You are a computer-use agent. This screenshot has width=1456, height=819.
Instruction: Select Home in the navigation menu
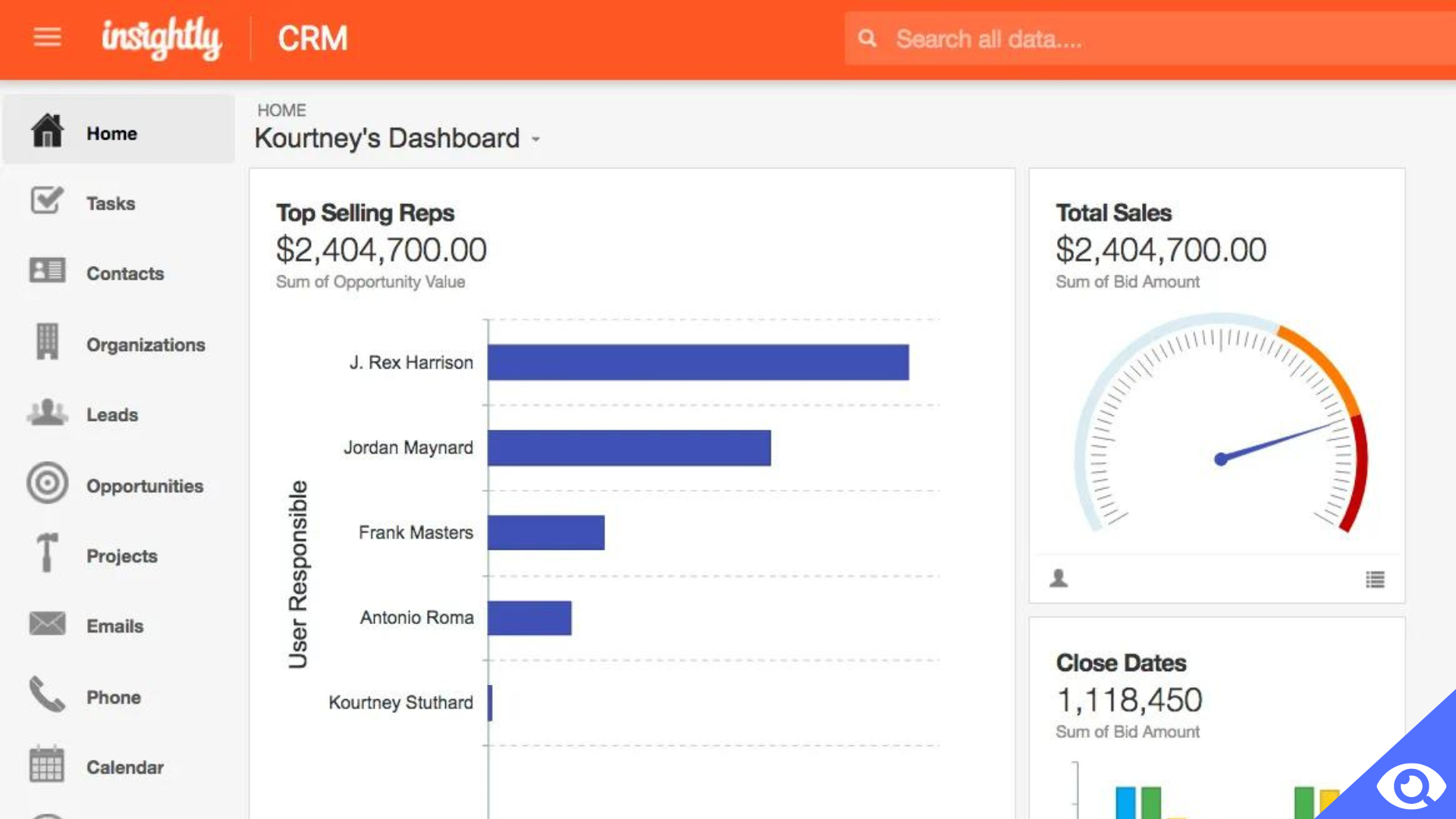111,133
